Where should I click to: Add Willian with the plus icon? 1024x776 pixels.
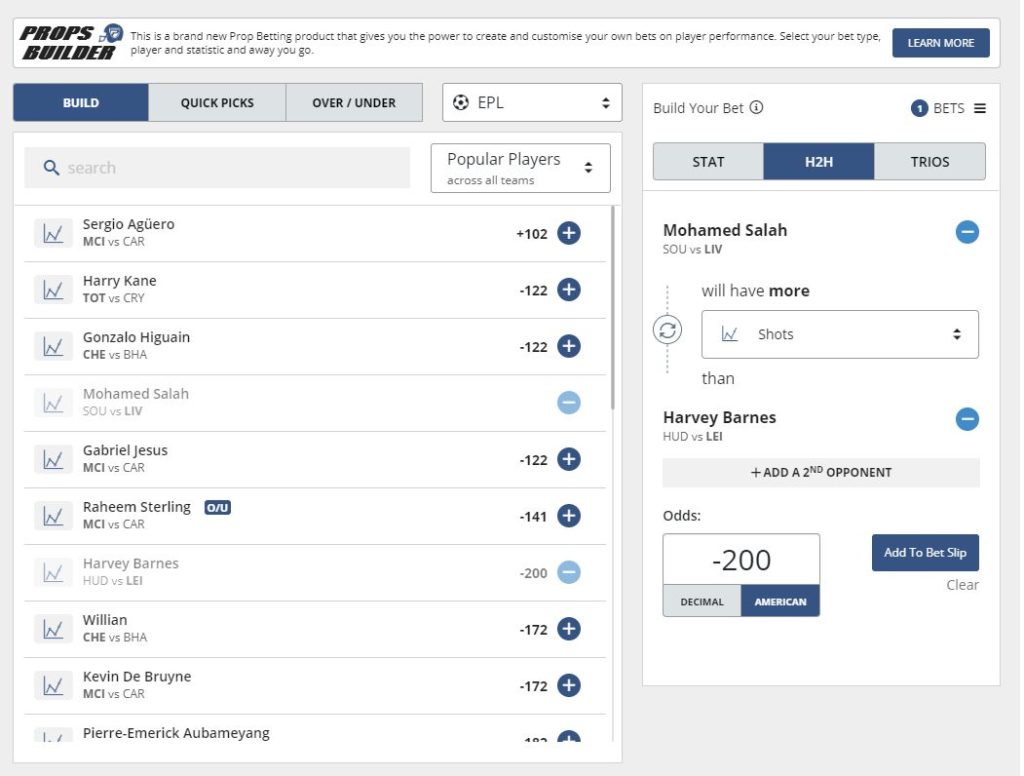click(x=568, y=629)
